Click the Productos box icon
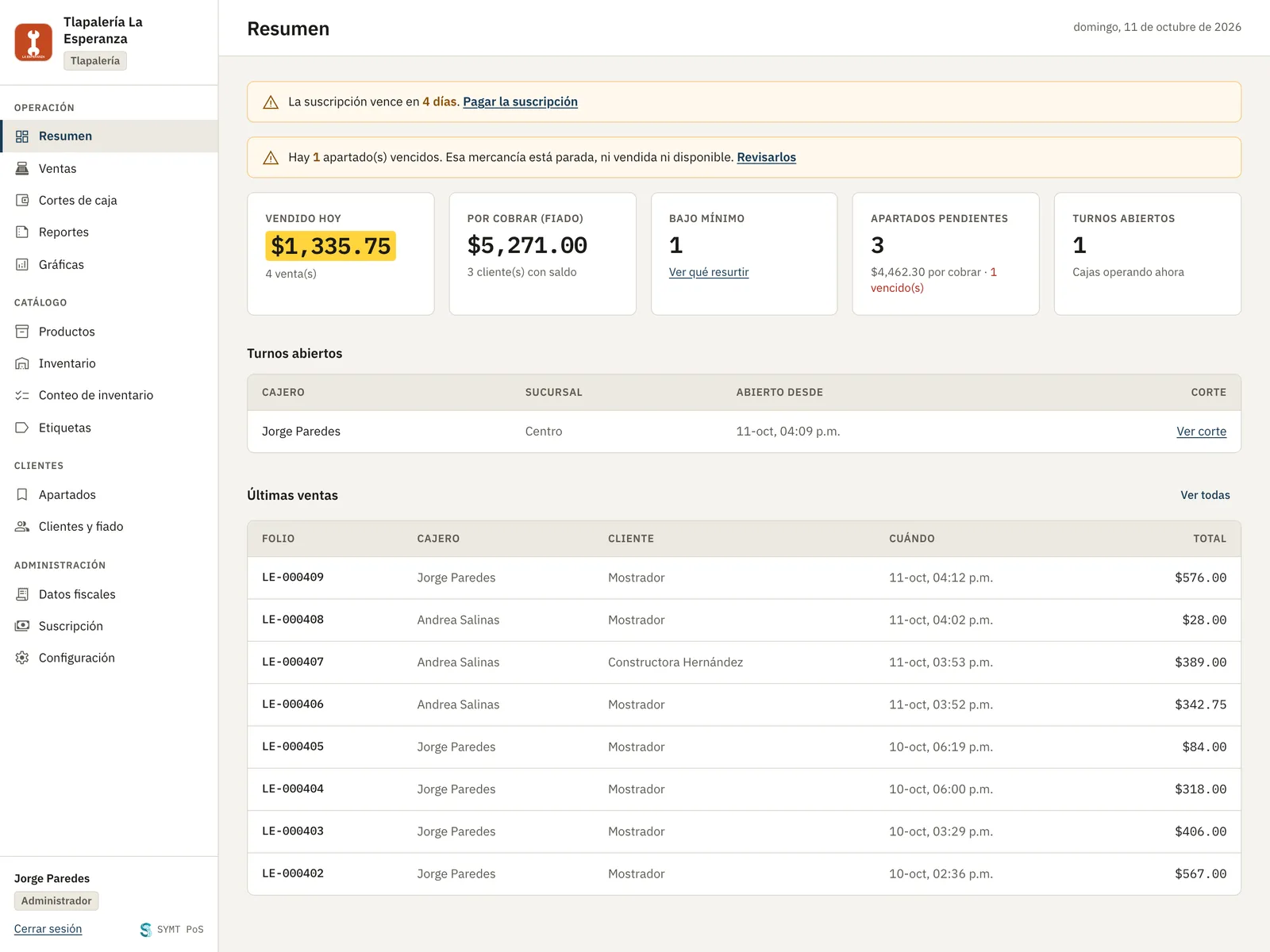The height and width of the screenshot is (952, 1270). 22,332
